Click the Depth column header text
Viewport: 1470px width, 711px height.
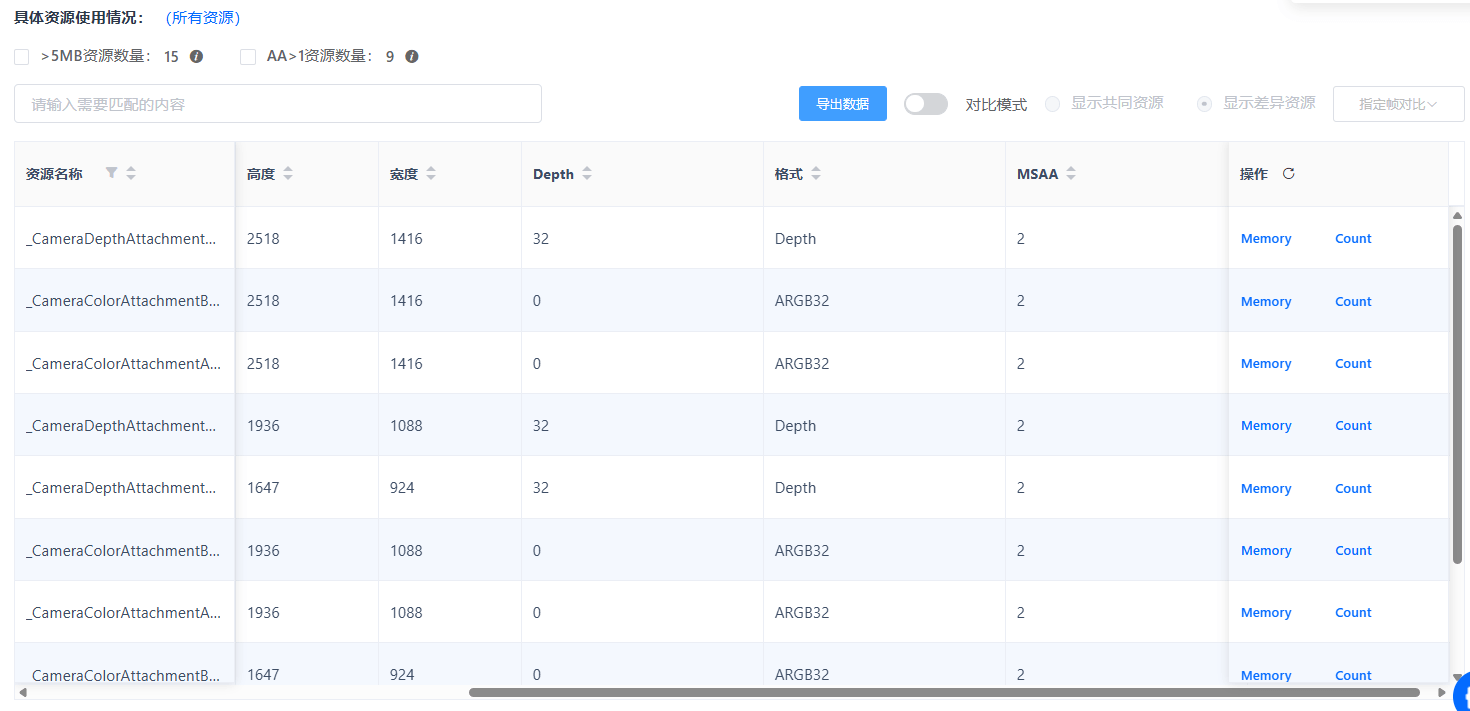[553, 174]
